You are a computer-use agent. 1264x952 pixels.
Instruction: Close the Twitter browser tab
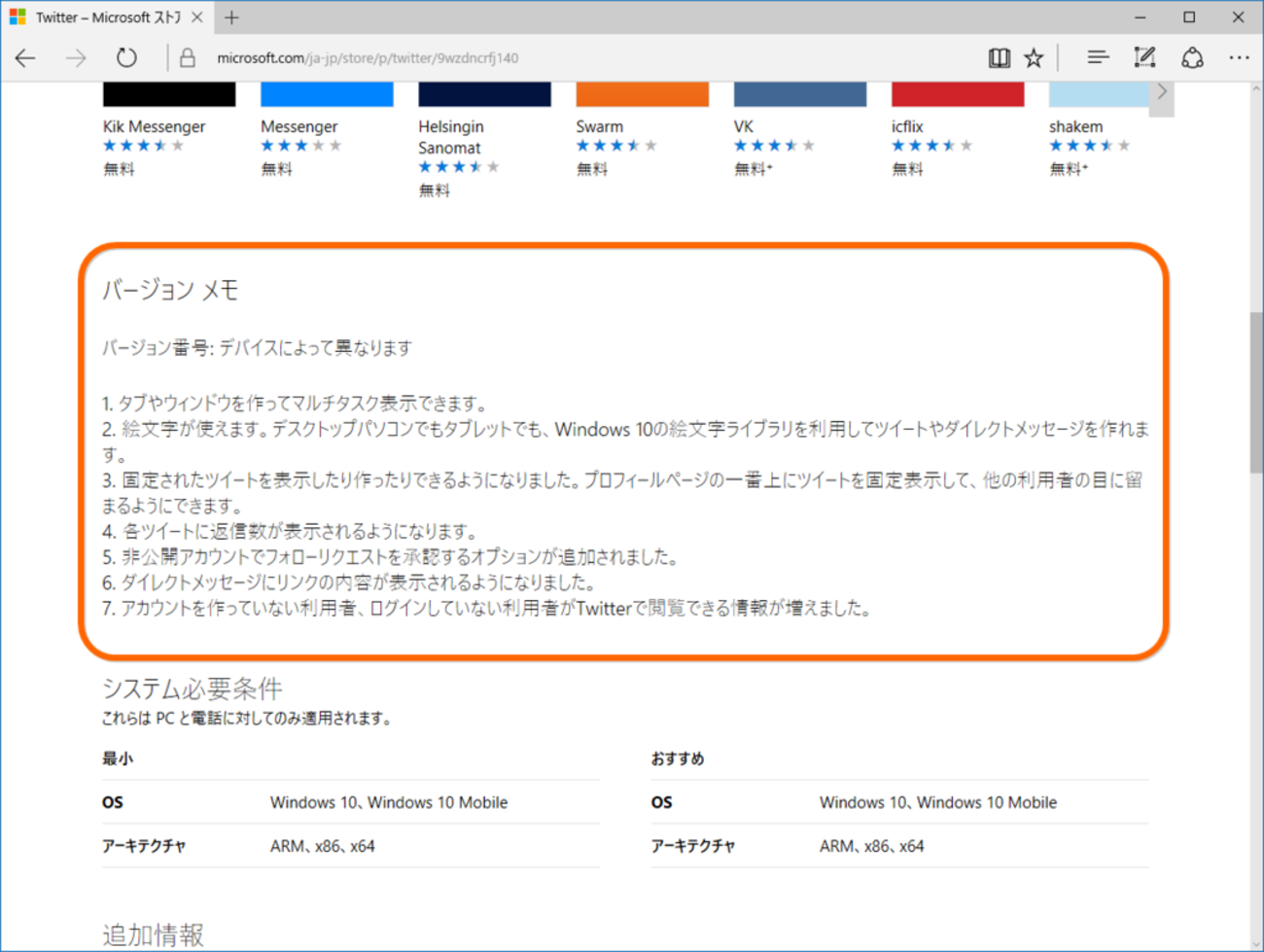tap(197, 18)
